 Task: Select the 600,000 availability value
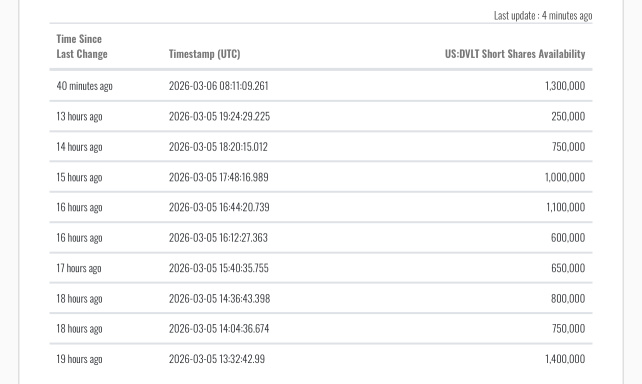[x=568, y=237]
